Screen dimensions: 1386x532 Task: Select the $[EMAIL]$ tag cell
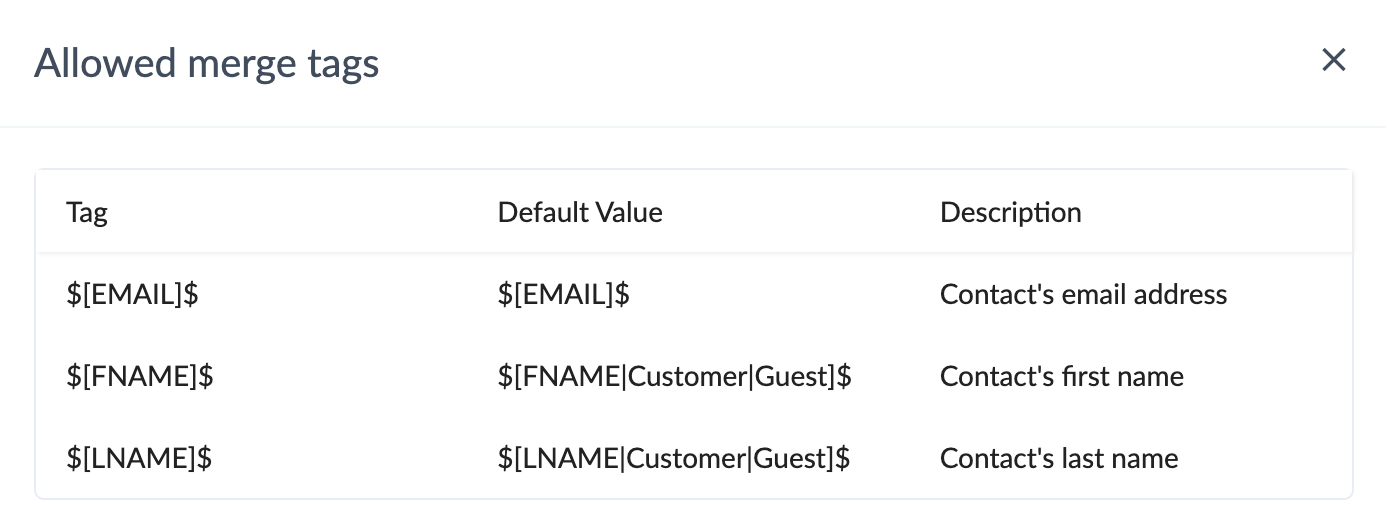(x=132, y=294)
